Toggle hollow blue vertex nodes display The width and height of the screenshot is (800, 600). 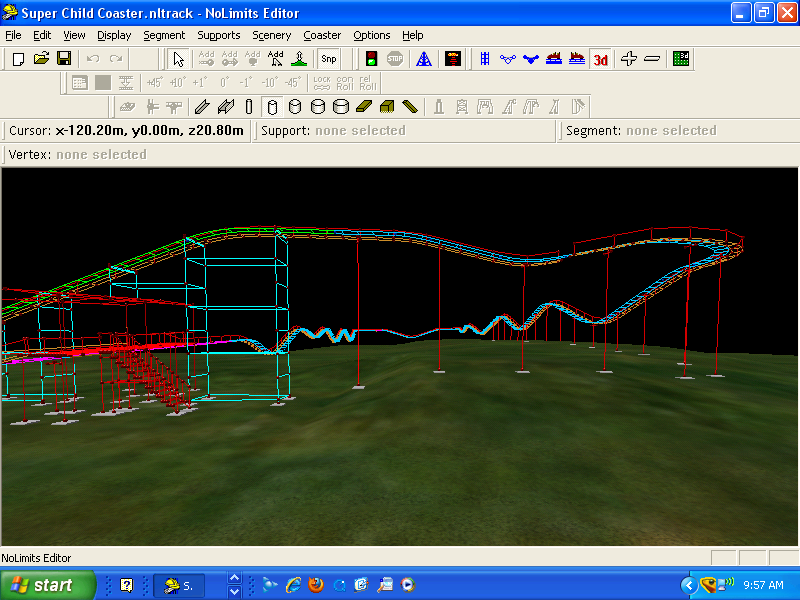pos(508,59)
